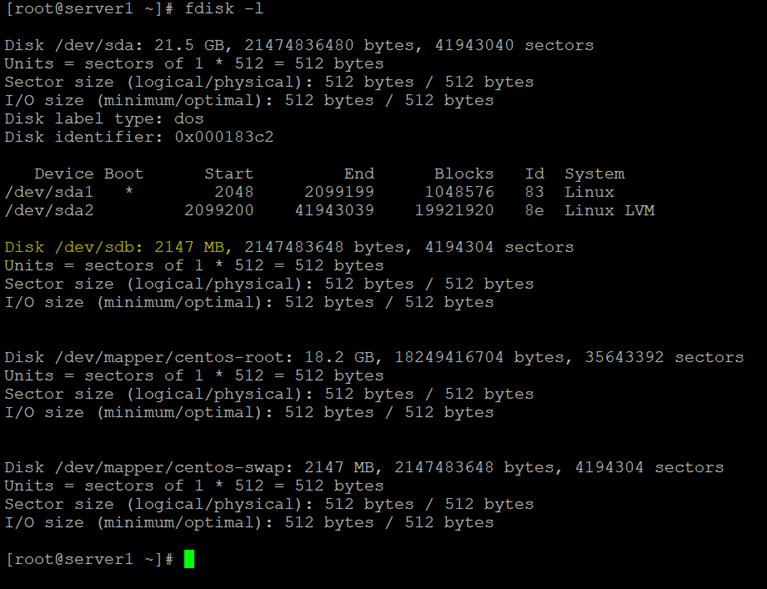The width and height of the screenshot is (767, 589).
Task: Click 'Disk label type: dos' line
Action: 104,119
